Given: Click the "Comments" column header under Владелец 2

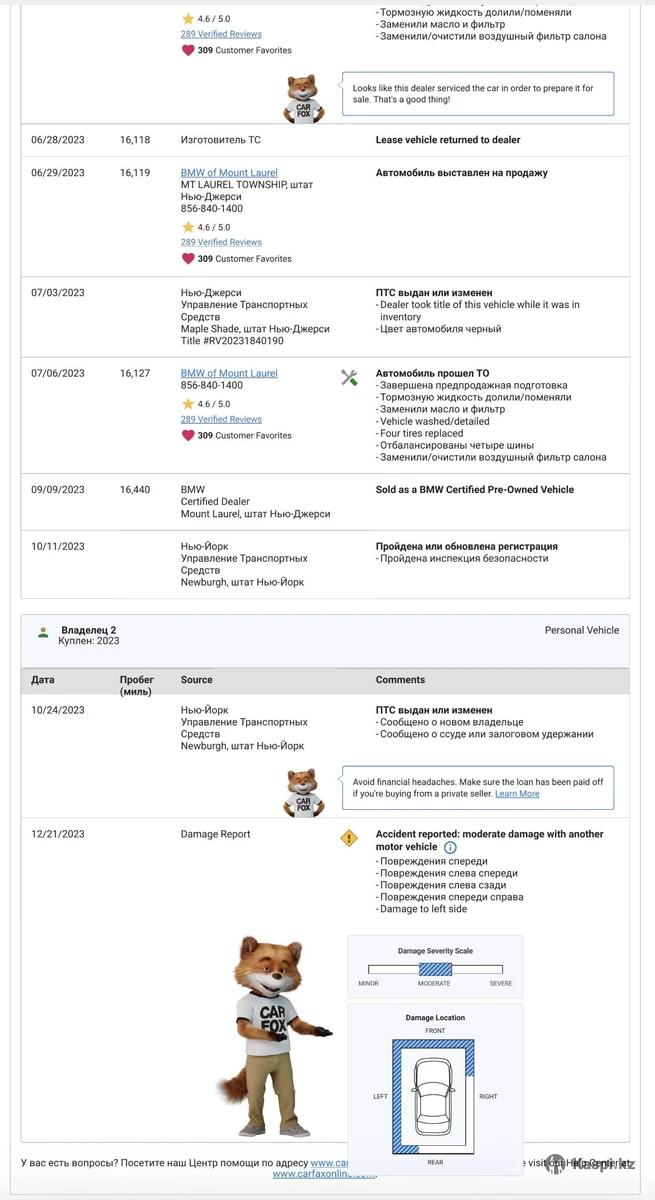Looking at the screenshot, I should (x=400, y=680).
